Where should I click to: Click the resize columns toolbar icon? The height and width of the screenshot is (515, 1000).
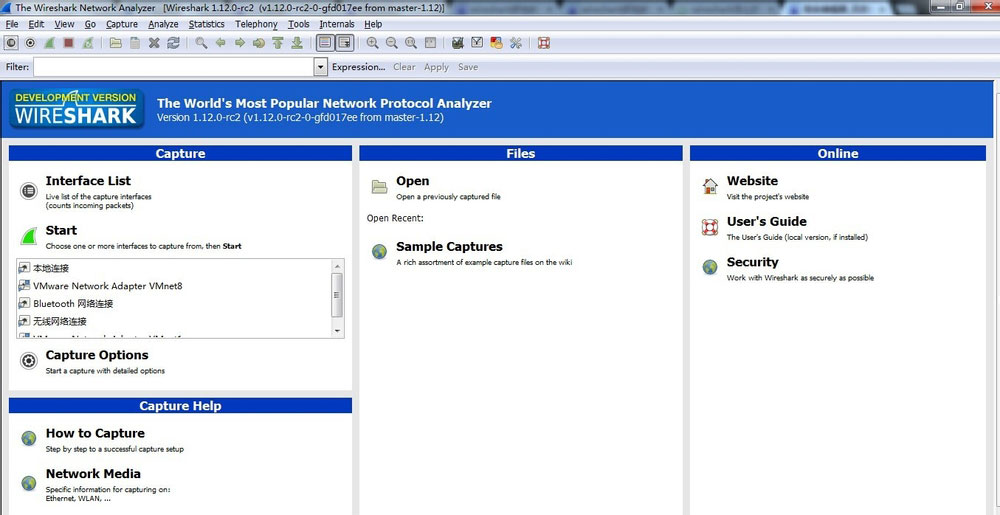(x=430, y=43)
